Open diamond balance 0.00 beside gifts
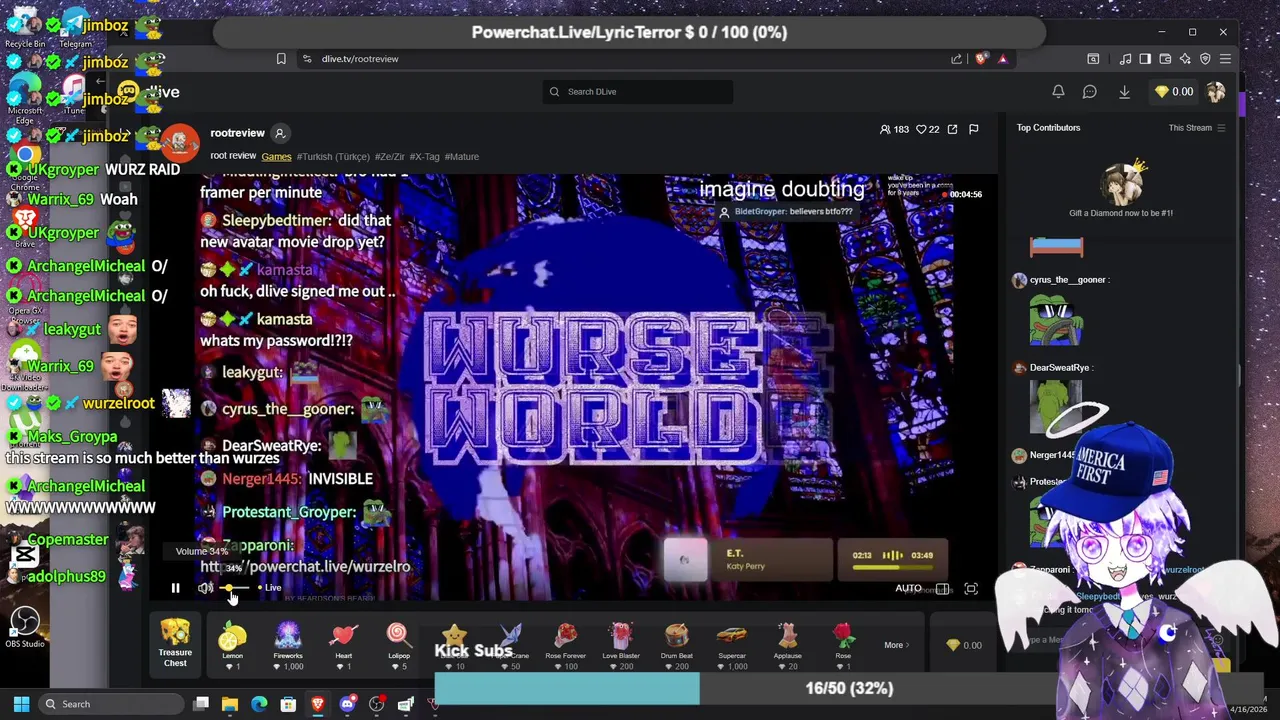Viewport: 1280px width, 720px height. coord(964,645)
